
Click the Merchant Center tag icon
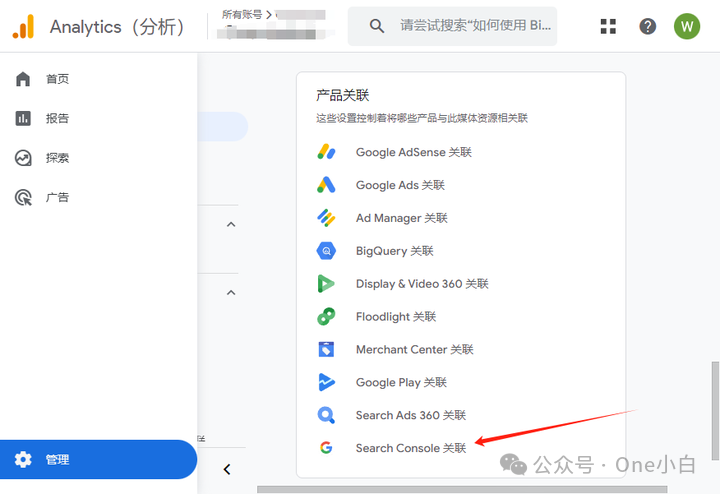326,349
